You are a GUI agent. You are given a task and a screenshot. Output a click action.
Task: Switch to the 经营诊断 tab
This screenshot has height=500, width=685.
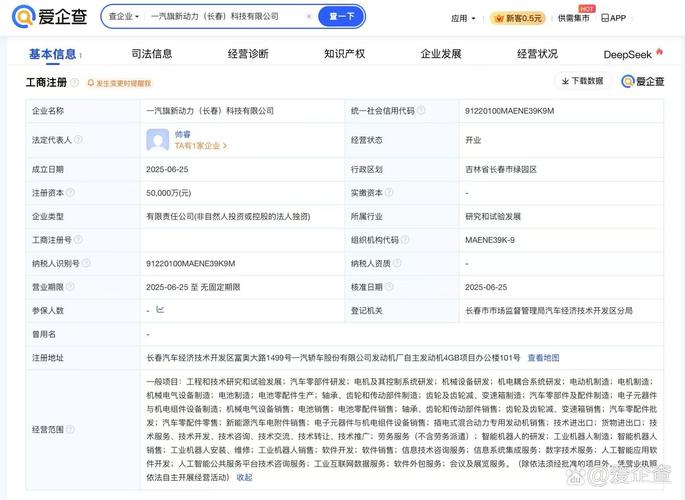(x=248, y=54)
